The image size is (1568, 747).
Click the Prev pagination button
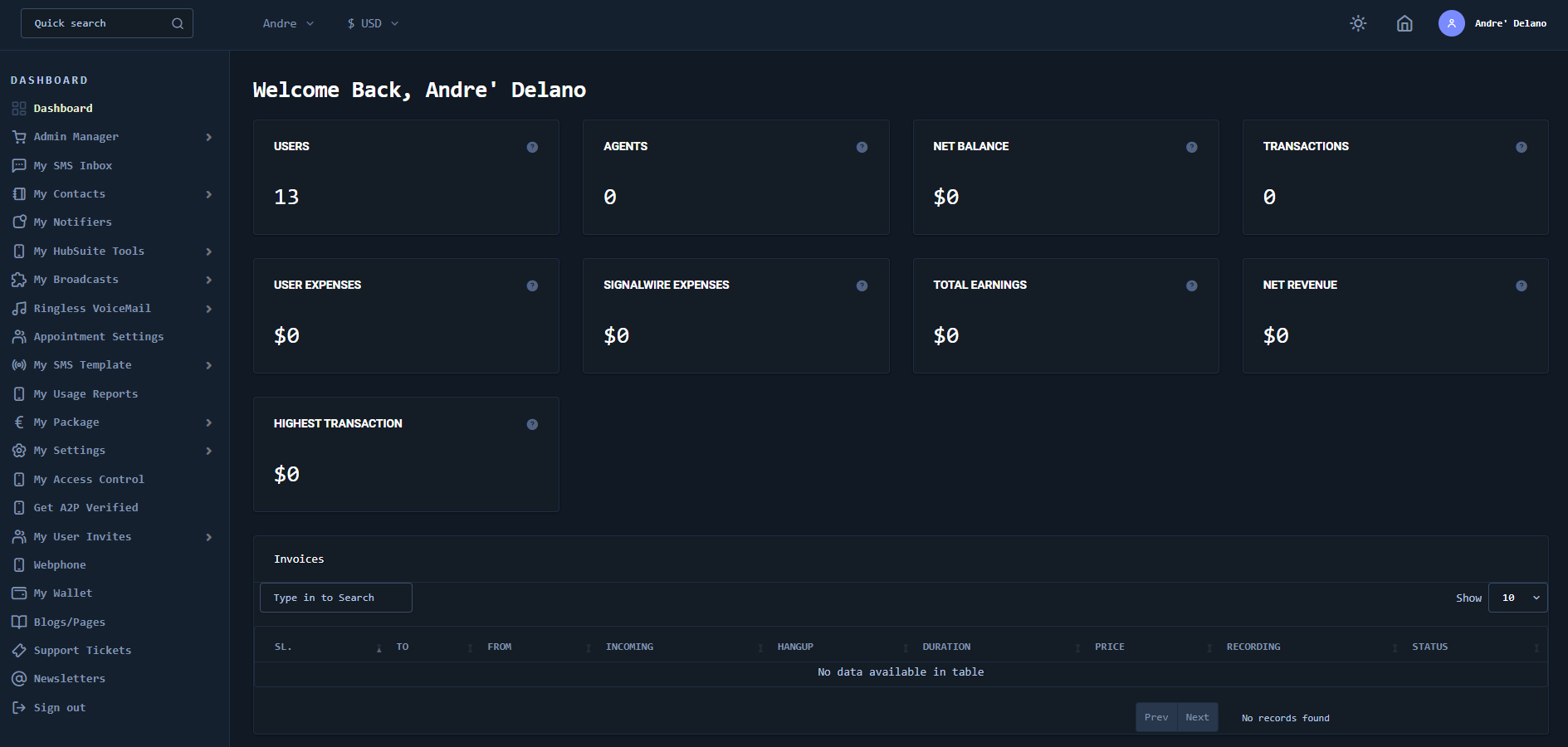(x=1155, y=717)
